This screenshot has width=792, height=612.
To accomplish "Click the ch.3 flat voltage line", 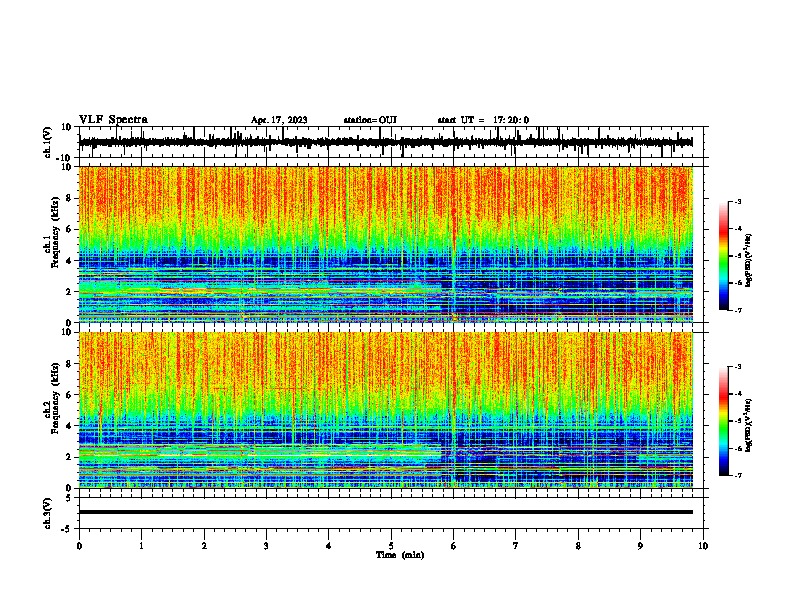I will (x=385, y=512).
